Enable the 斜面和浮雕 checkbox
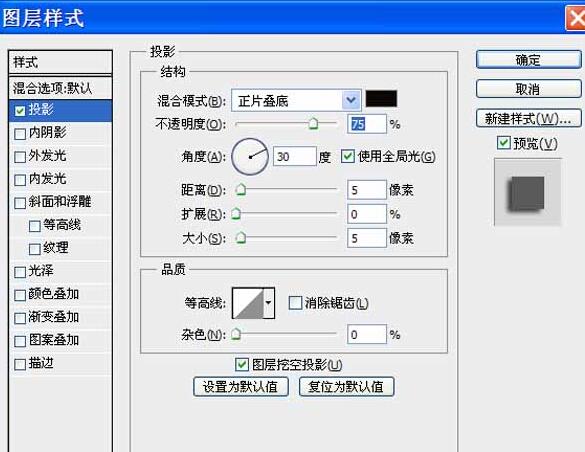This screenshot has width=585, height=452. tap(20, 203)
